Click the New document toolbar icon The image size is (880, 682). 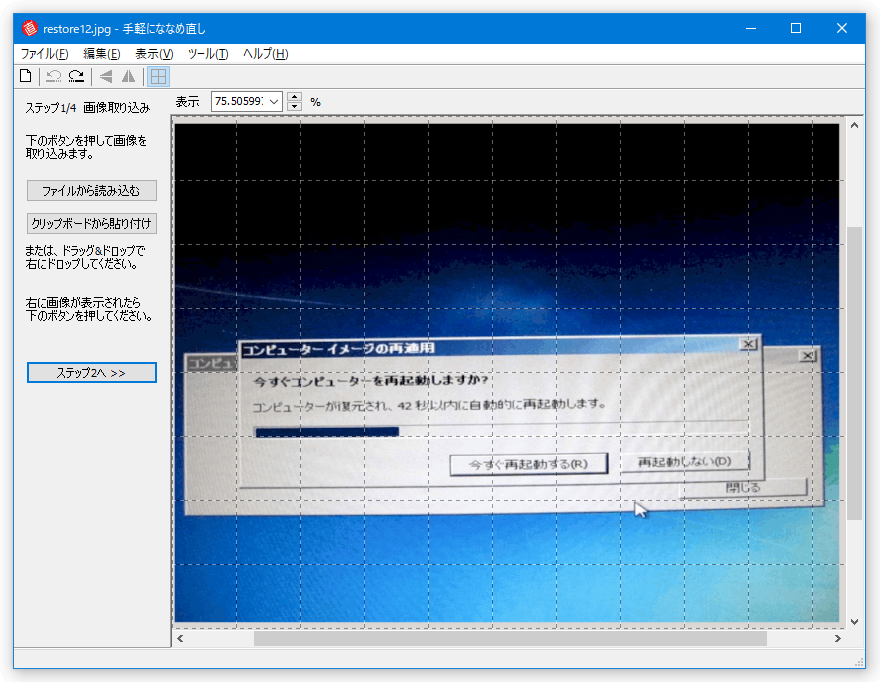25,76
